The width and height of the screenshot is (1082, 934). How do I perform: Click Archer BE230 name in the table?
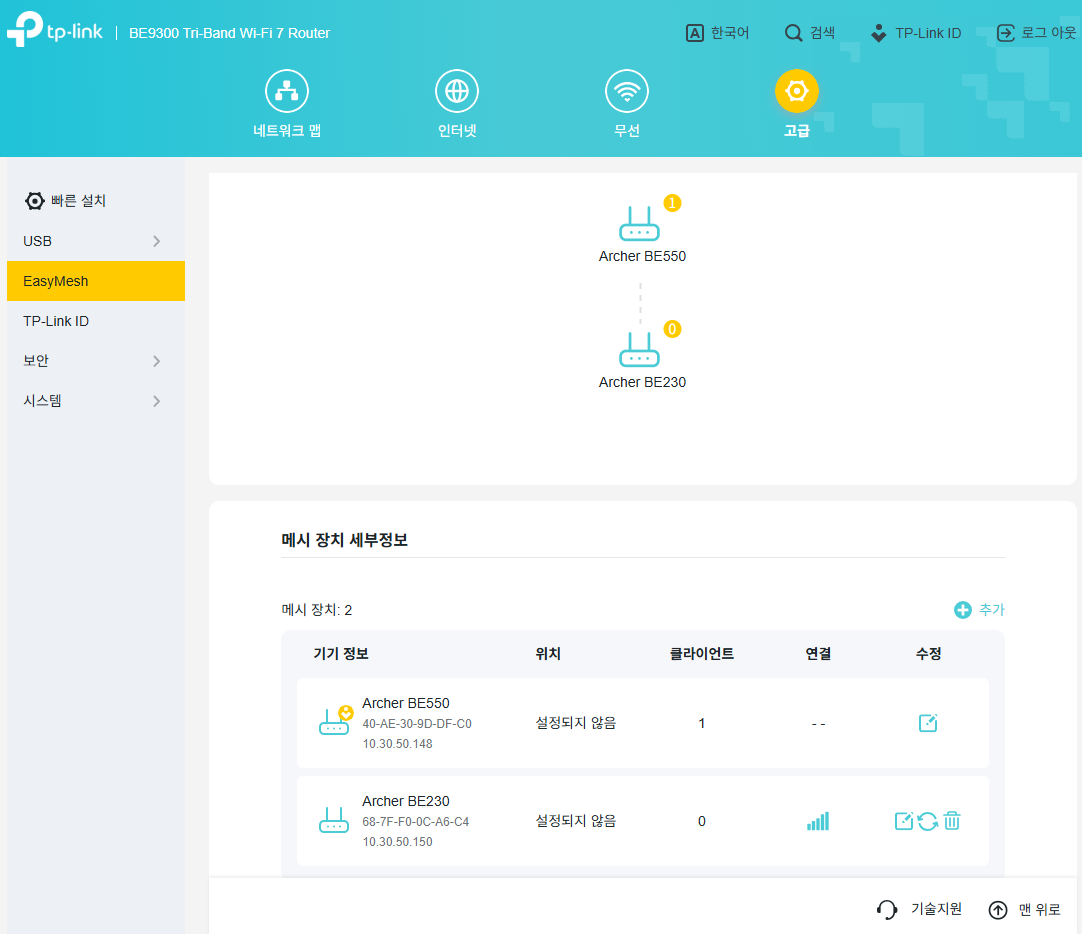click(x=406, y=801)
